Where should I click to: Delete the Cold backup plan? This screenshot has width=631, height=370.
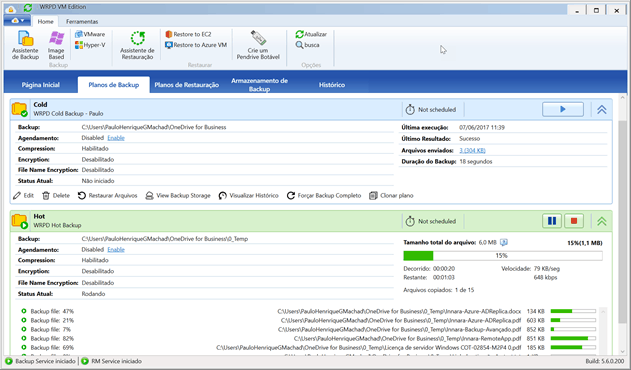(56, 196)
